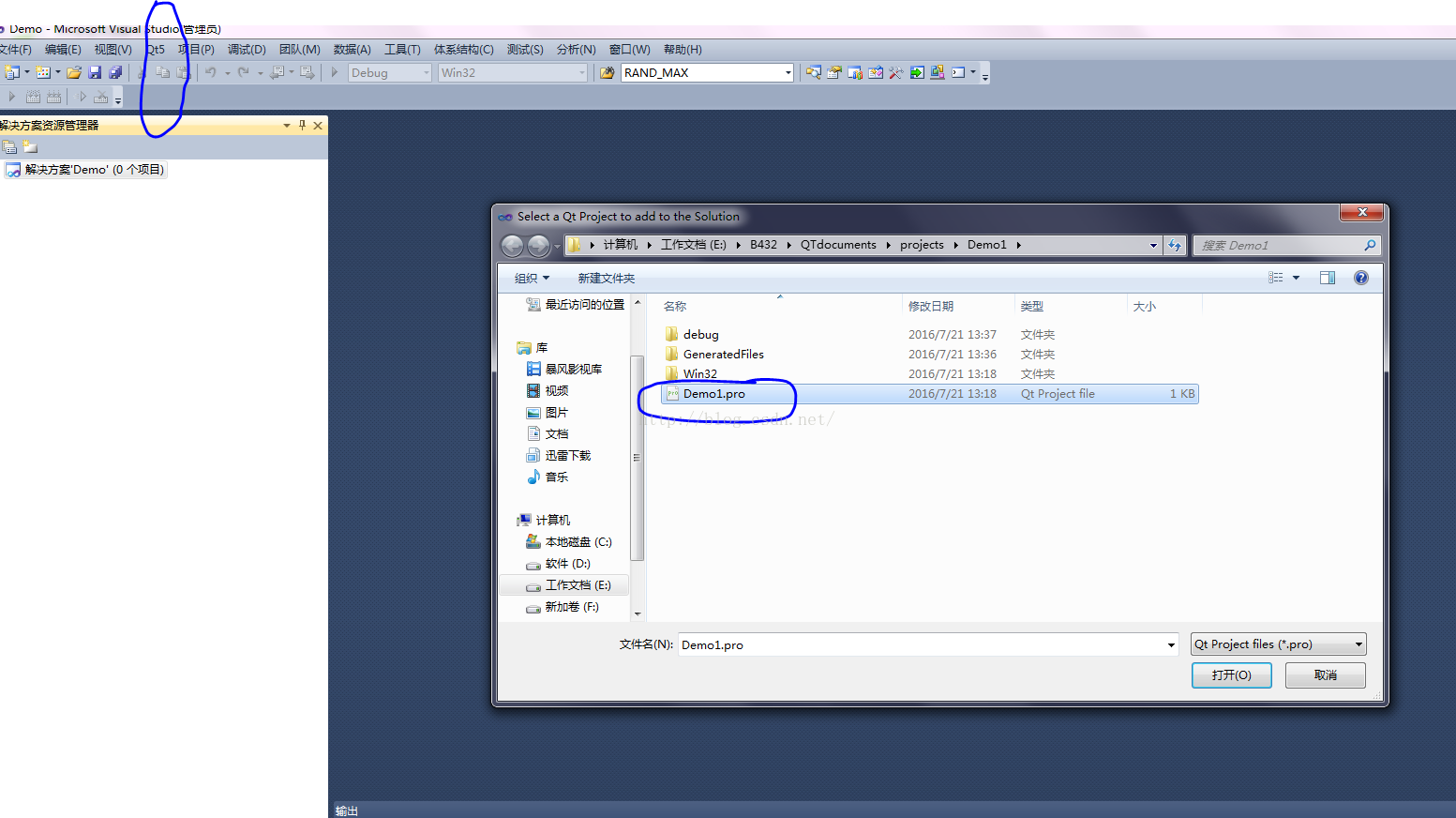The image size is (1456, 818).
Task: Click the Redo toolbar icon
Action: pos(244,72)
